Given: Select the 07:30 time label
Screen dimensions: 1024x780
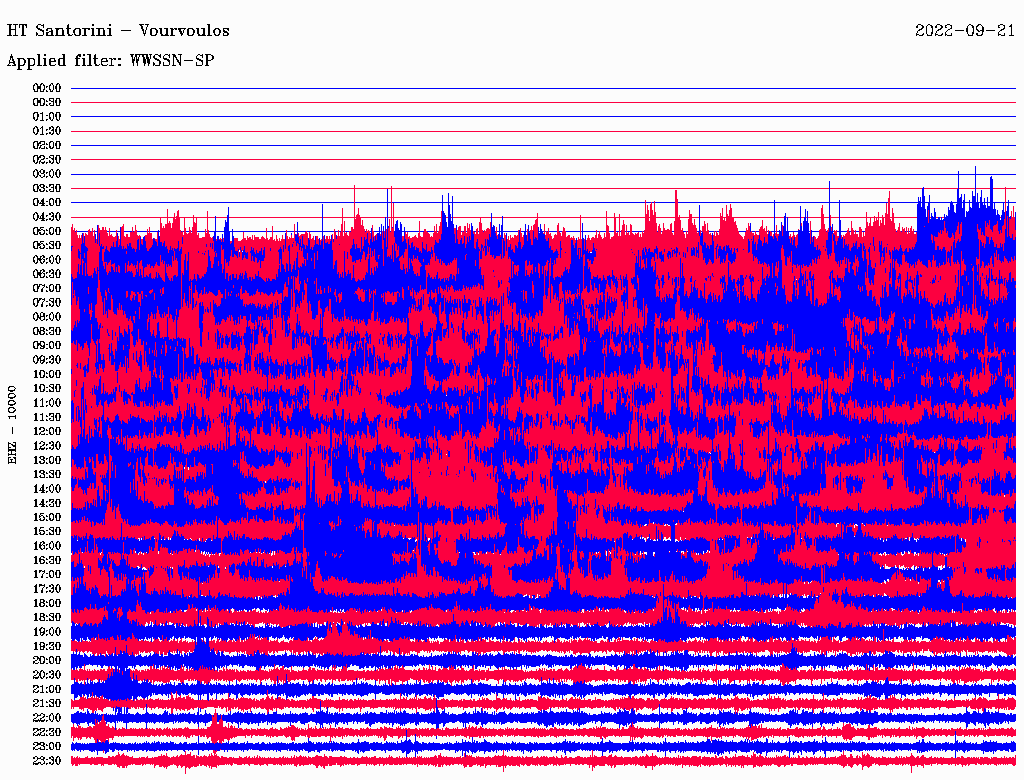Looking at the screenshot, I should point(47,303).
